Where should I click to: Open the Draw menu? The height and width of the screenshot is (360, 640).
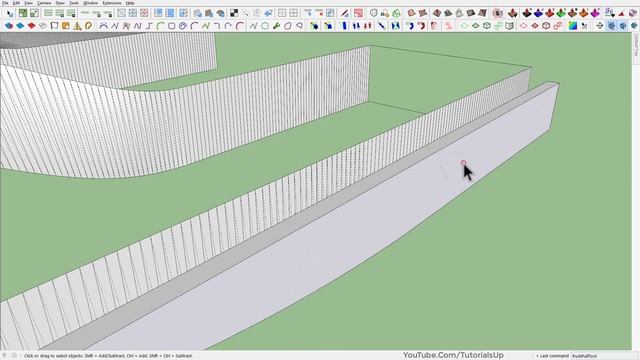(x=60, y=3)
